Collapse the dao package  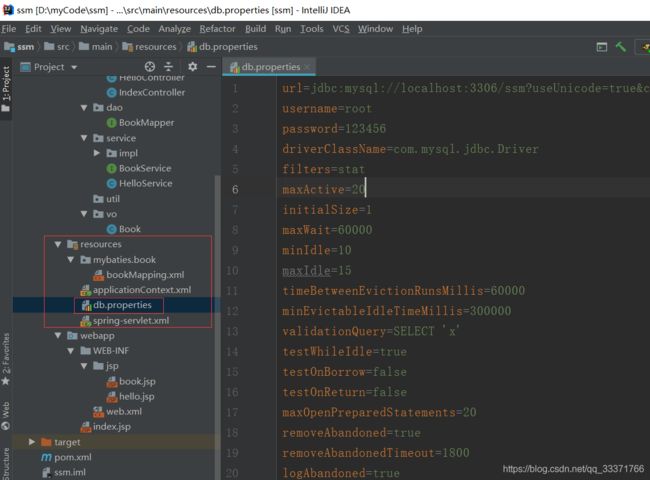coord(84,108)
